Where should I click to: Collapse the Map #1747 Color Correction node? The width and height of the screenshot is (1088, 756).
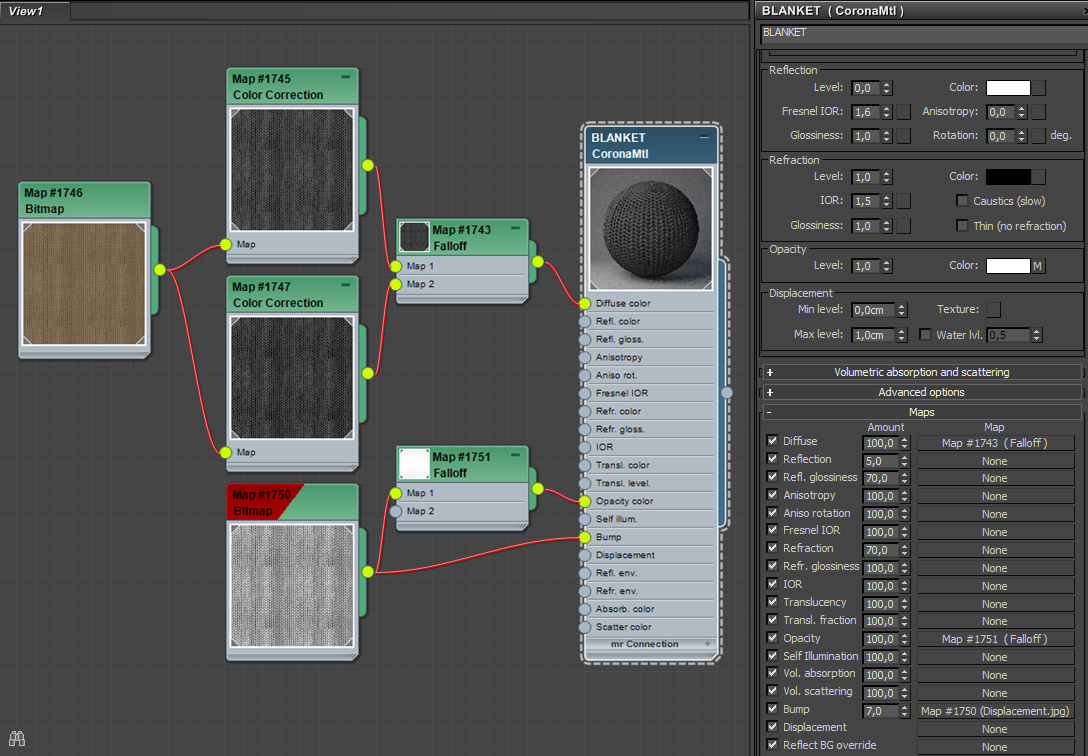pos(345,285)
